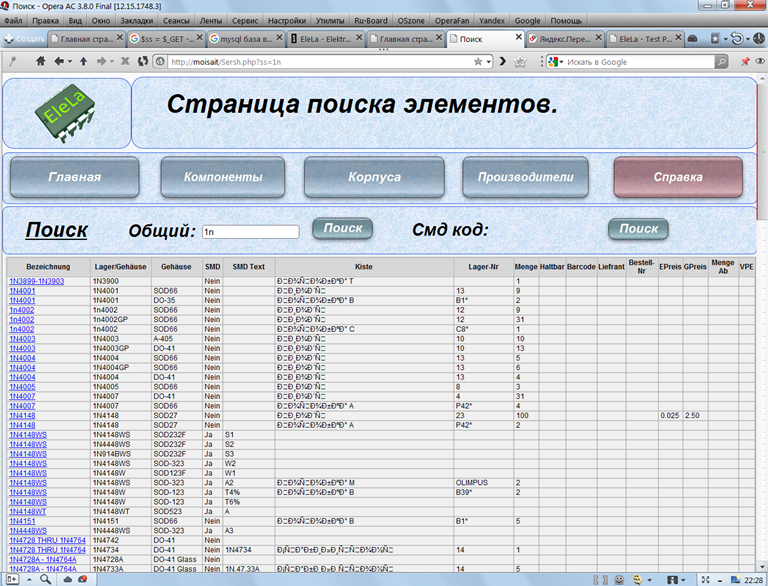Click the magnifier icon in status bar
Screen dimensions: 768x586
tap(46, 580)
